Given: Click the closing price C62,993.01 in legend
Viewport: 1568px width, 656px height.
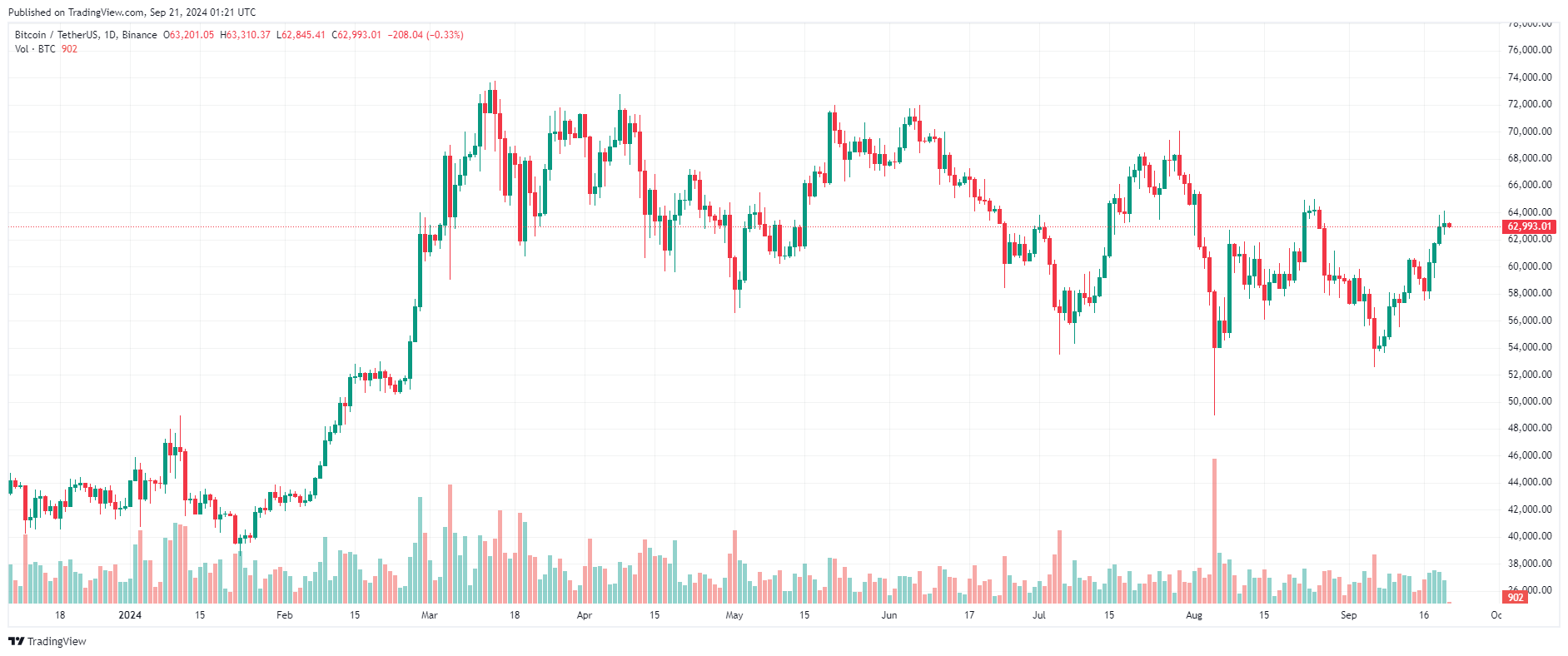Looking at the screenshot, I should tap(356, 35).
